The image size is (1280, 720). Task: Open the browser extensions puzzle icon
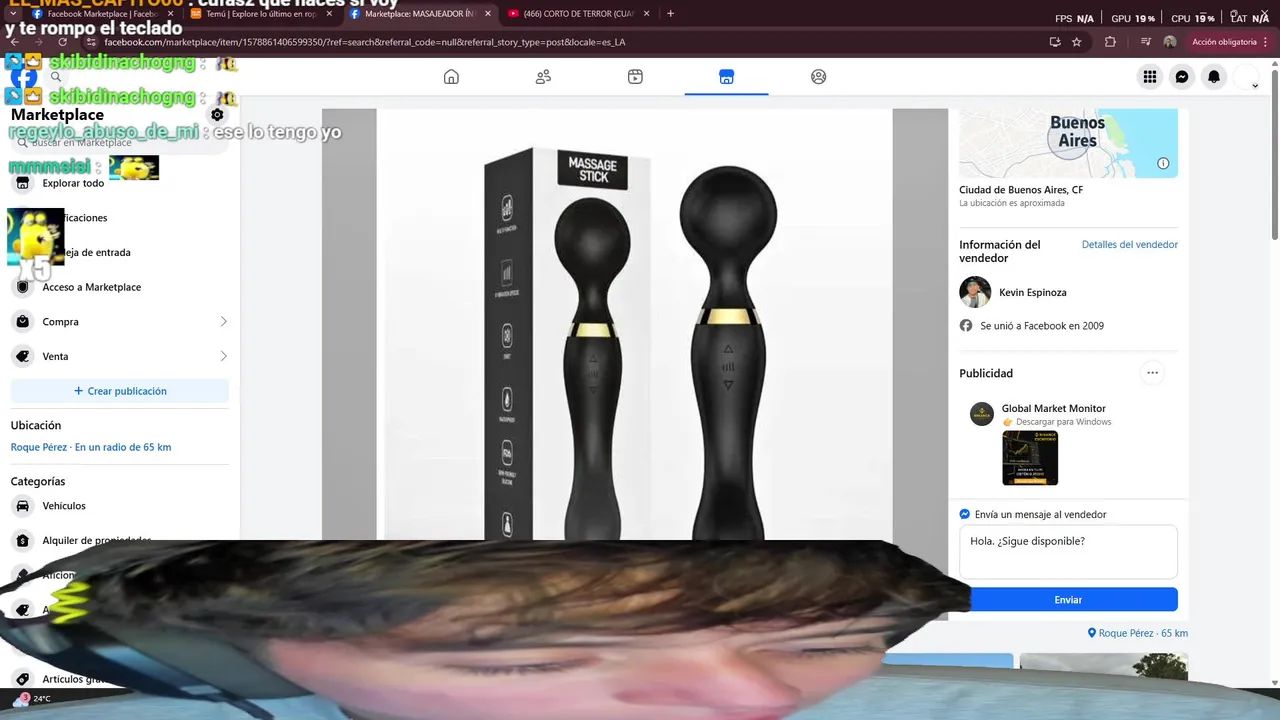coord(1110,42)
